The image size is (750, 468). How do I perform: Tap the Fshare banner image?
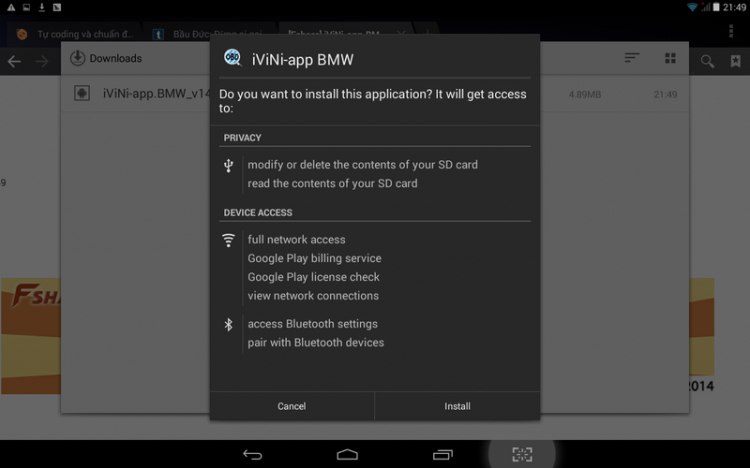click(31, 336)
